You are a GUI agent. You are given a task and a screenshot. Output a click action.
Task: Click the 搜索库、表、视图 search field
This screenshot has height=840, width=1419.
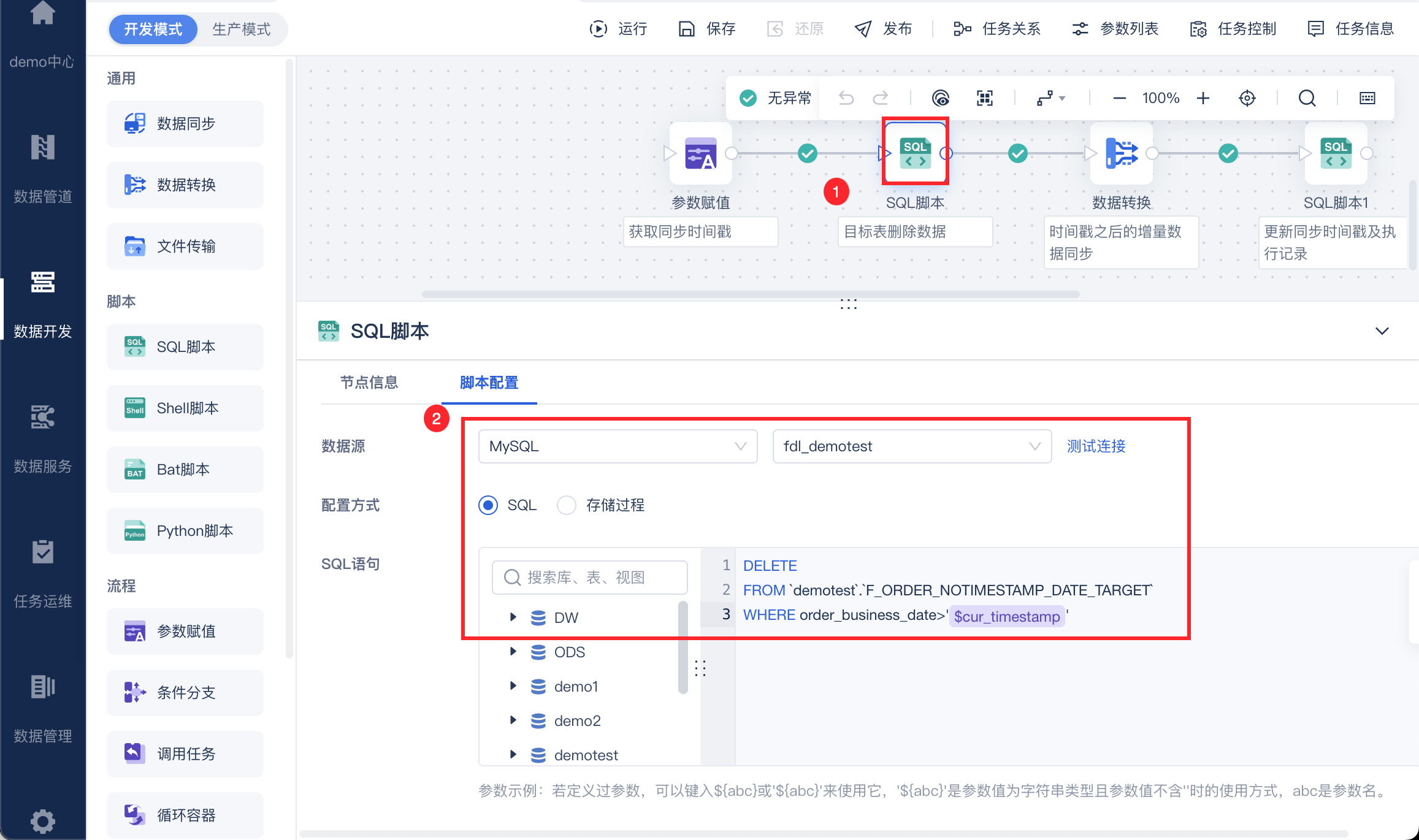(x=589, y=576)
